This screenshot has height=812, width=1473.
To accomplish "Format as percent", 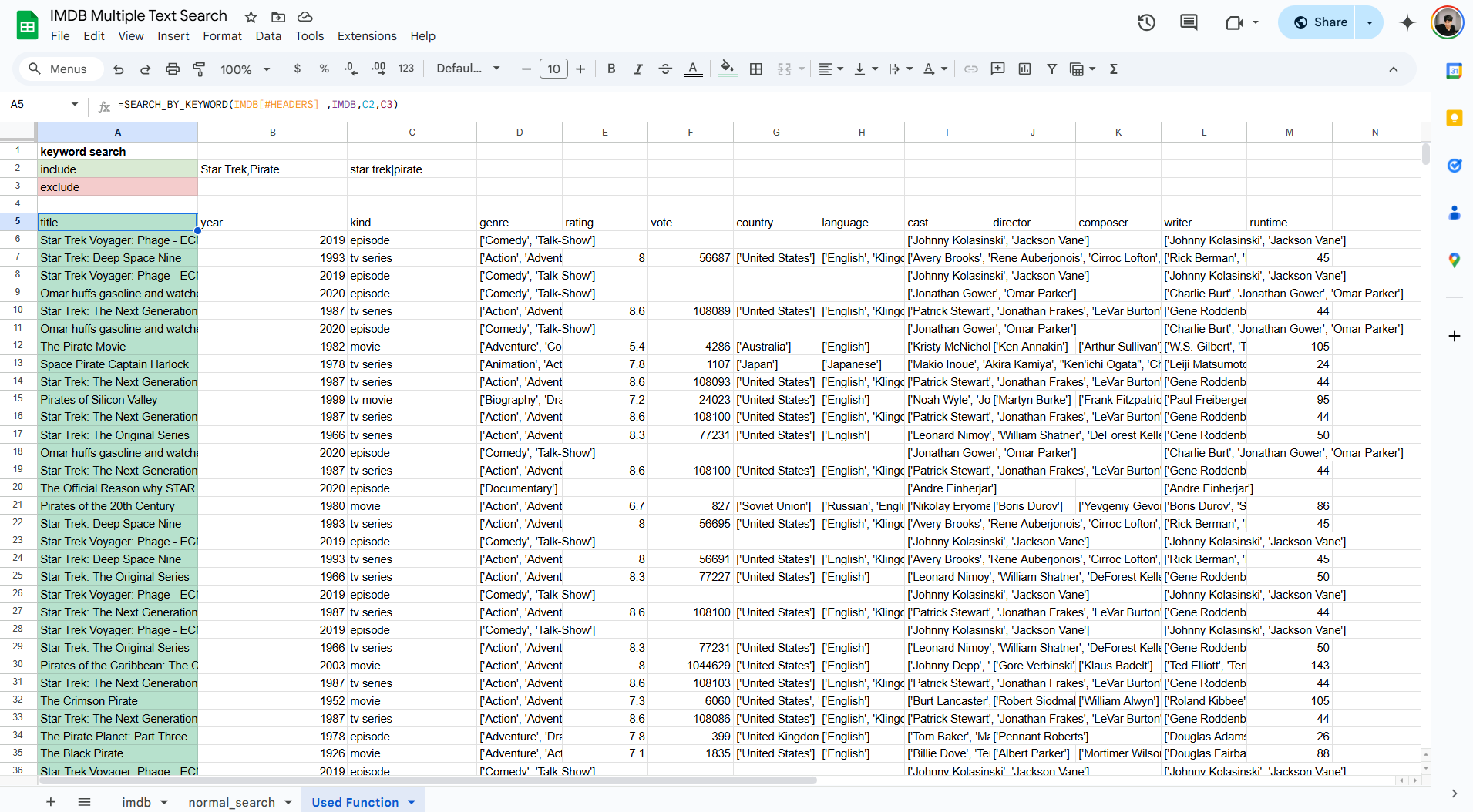I will click(x=324, y=69).
